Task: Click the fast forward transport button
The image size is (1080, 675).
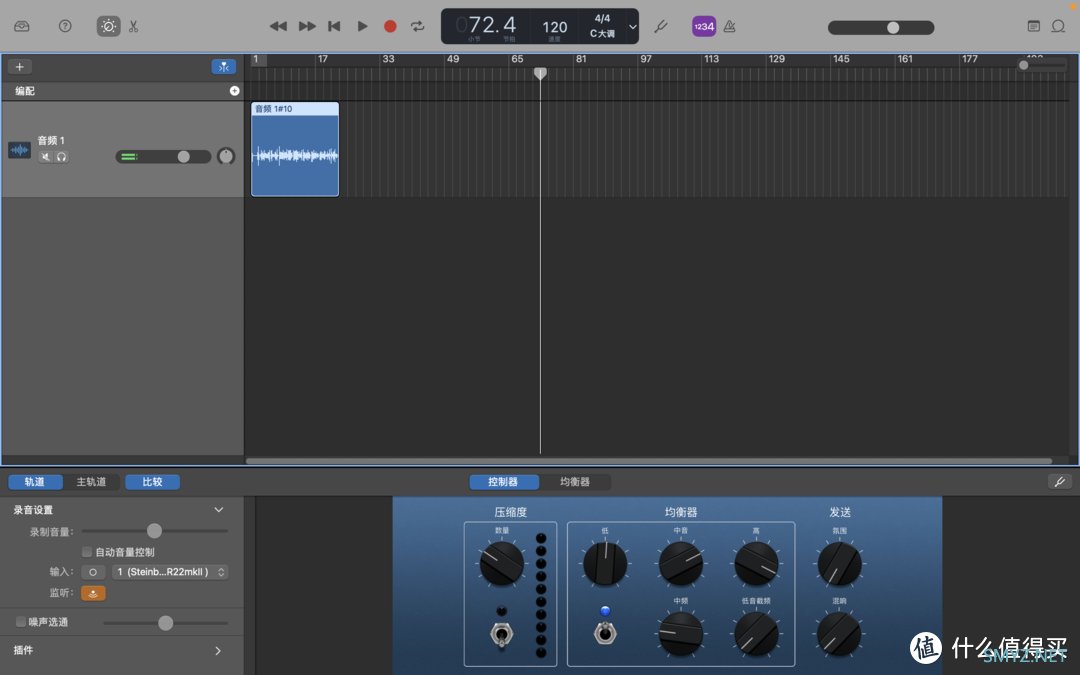Action: point(307,26)
